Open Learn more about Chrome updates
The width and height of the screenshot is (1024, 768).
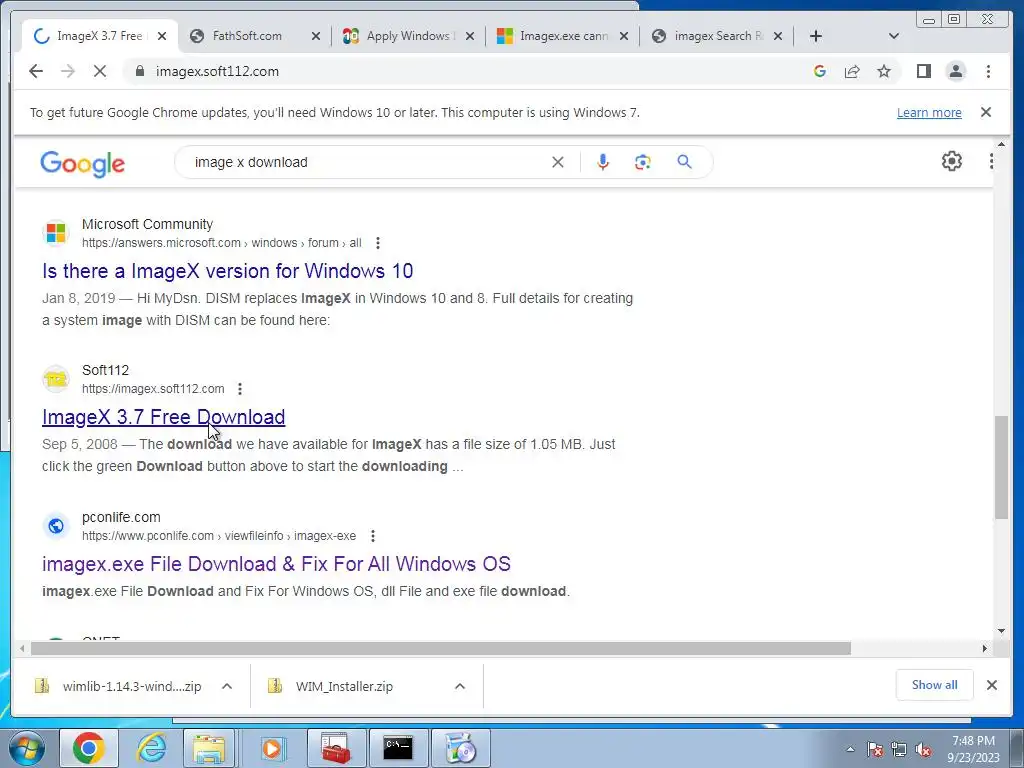pos(929,112)
